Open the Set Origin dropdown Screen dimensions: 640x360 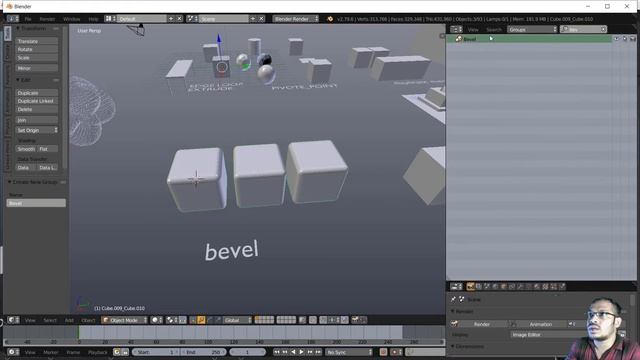(x=37, y=130)
